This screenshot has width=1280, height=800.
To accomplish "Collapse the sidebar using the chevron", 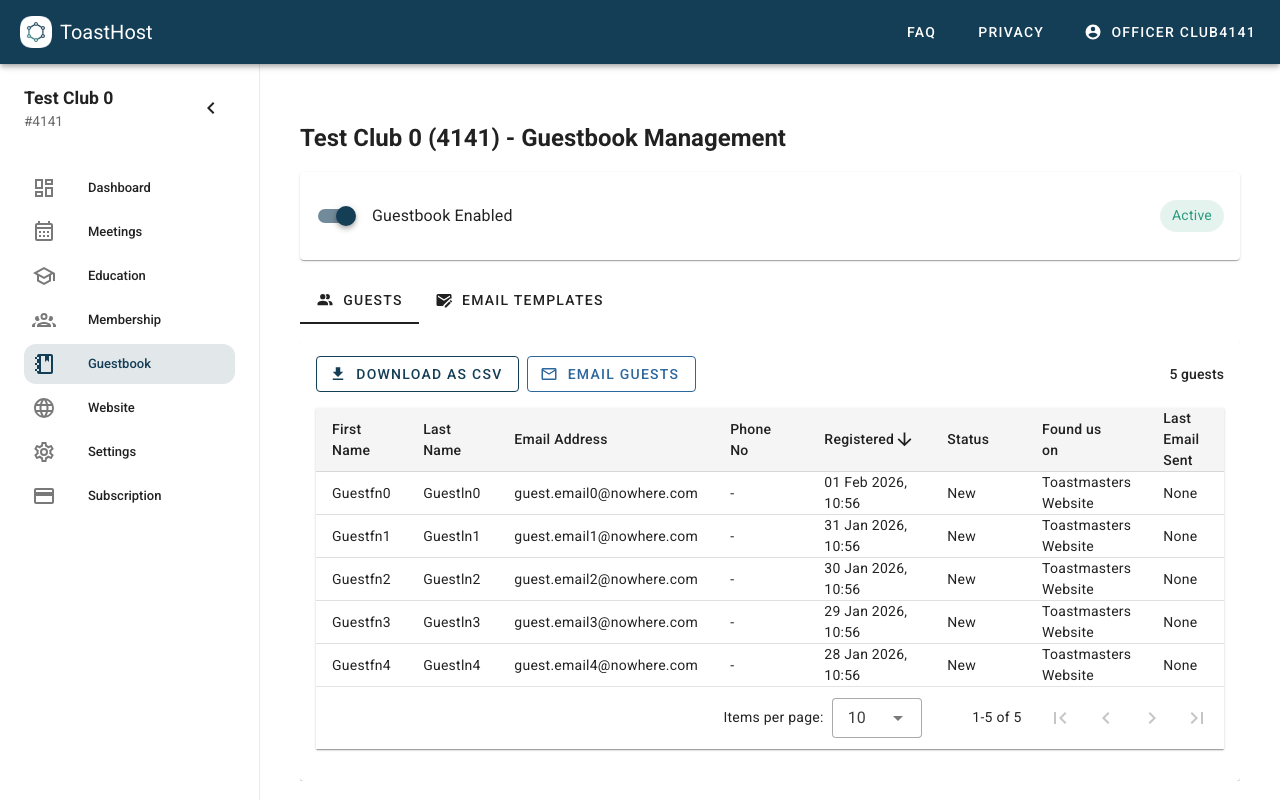I will pyautogui.click(x=211, y=107).
